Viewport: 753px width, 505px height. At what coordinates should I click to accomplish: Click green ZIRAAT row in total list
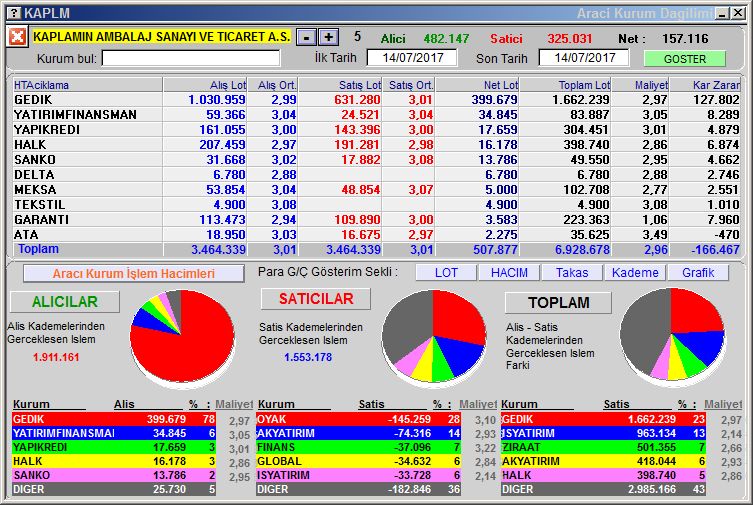click(603, 447)
